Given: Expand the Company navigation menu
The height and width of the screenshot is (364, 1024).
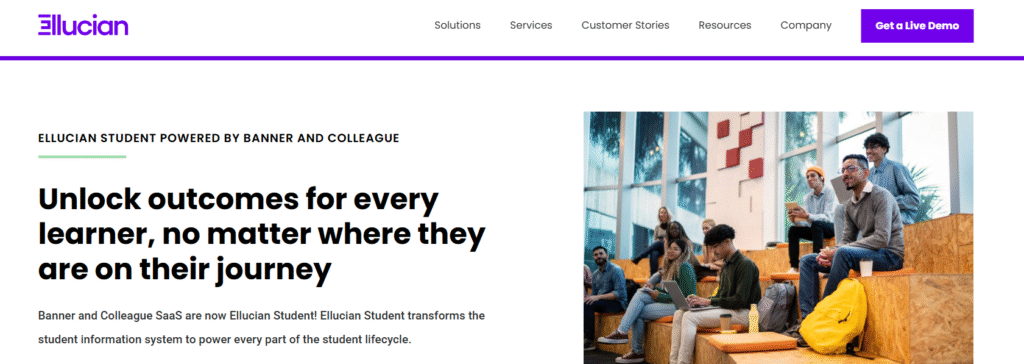Looking at the screenshot, I should coord(806,25).
